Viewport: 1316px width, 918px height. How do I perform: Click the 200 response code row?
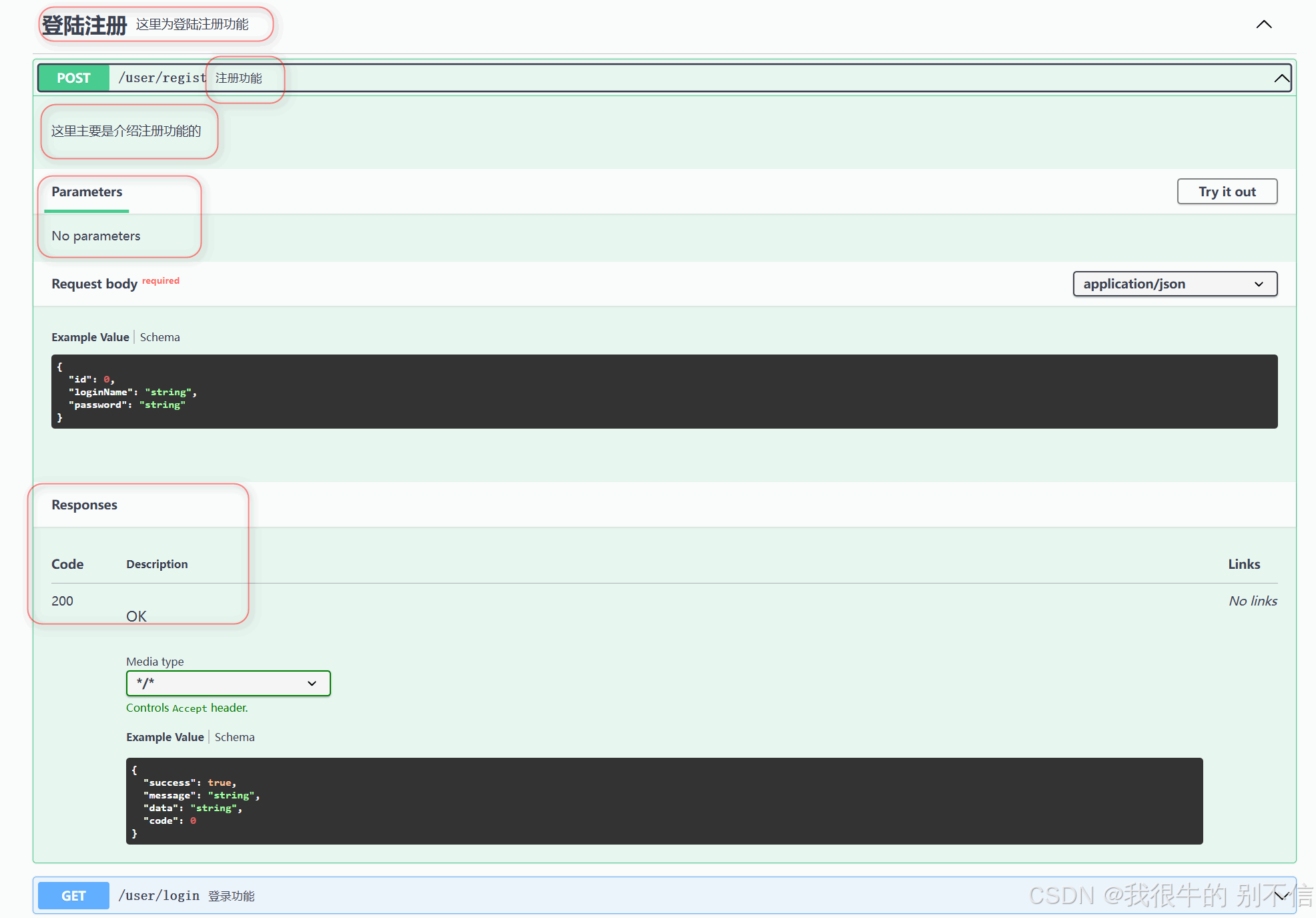coord(63,601)
